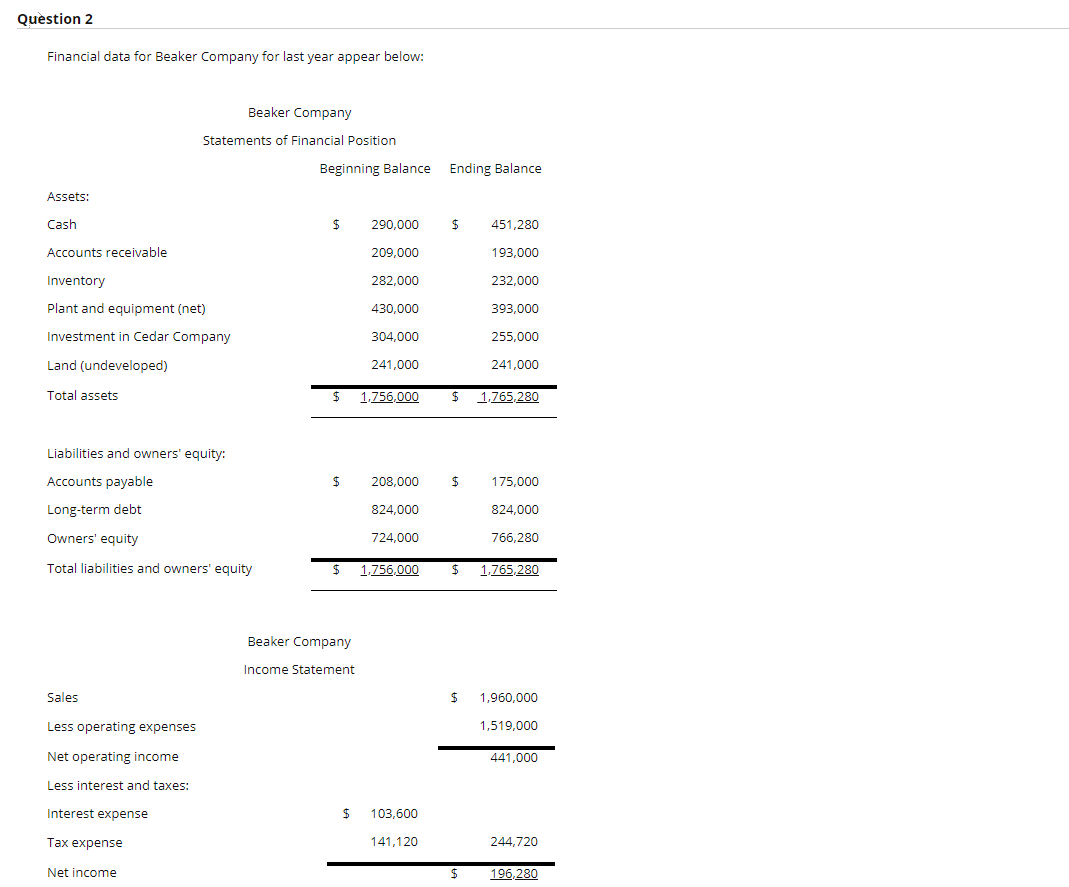Image resolution: width=1069 pixels, height=887 pixels.
Task: Click the Beginning Balance column header
Action: pyautogui.click(x=375, y=168)
